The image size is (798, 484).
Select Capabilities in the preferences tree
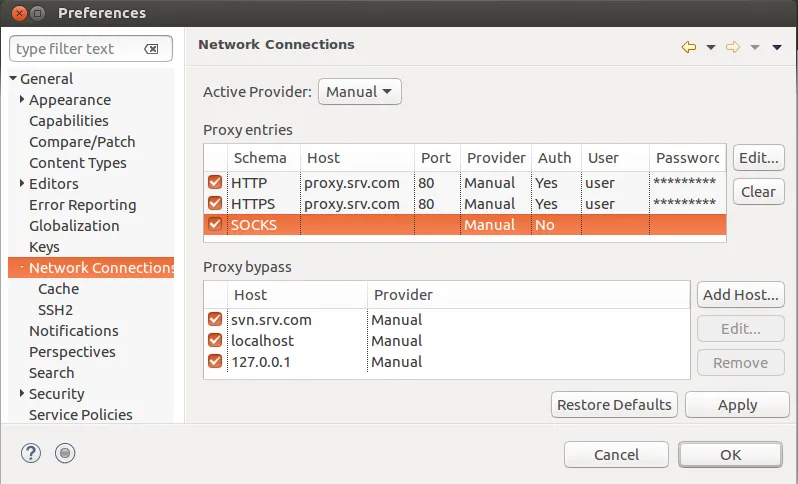pyautogui.click(x=69, y=121)
